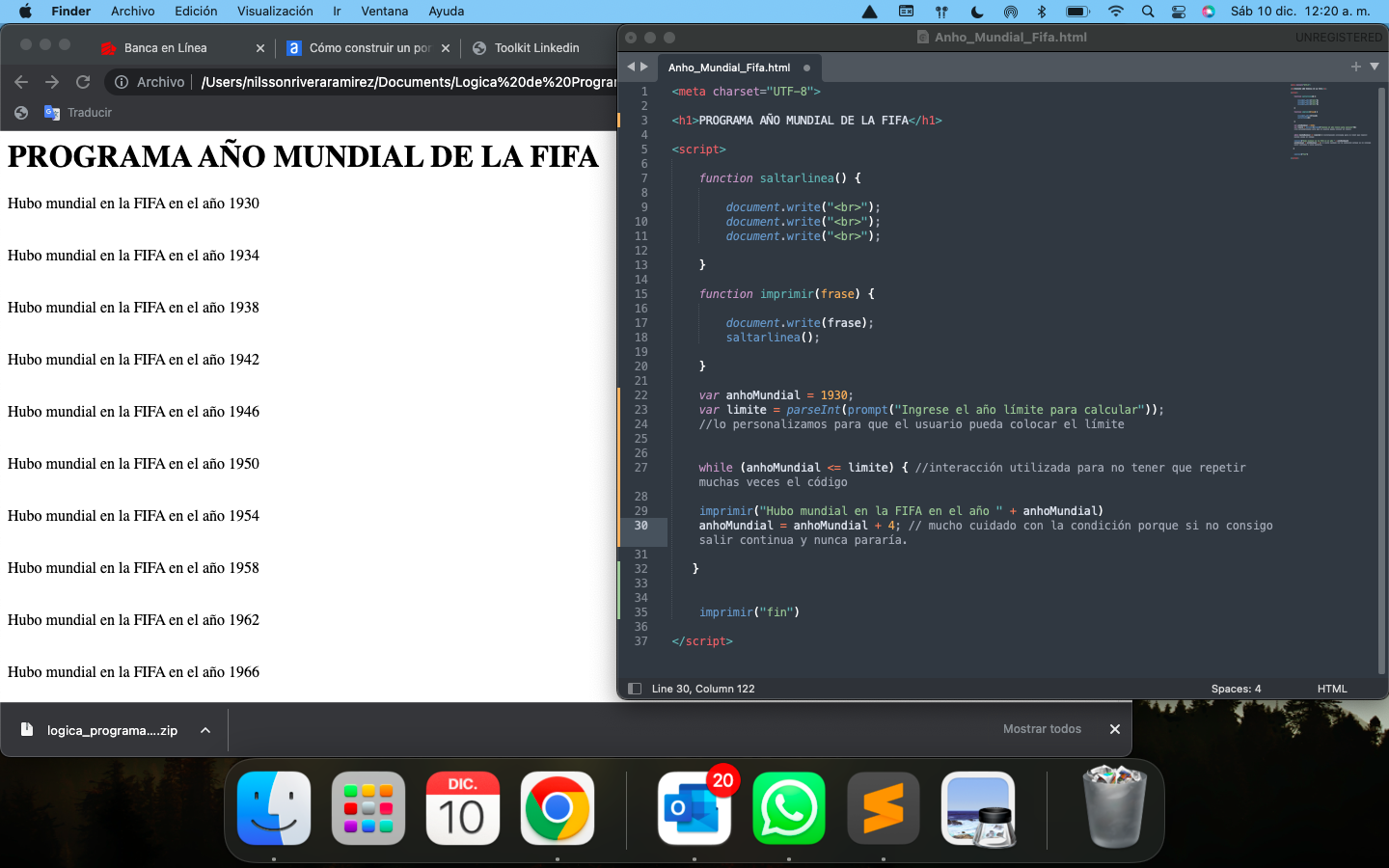Open WhatsApp from the Dock

point(788,809)
